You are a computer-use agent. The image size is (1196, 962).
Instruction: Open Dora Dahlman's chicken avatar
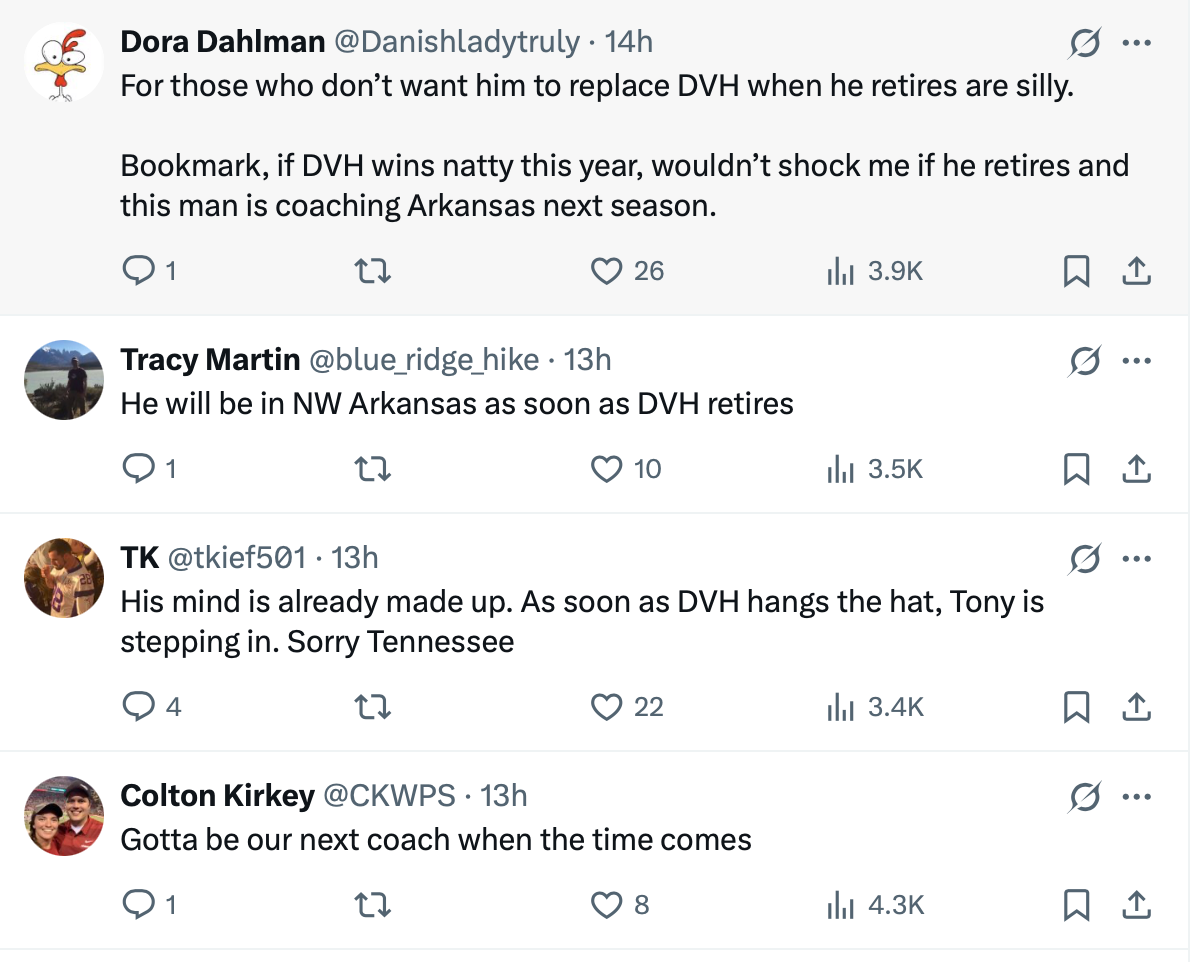pyautogui.click(x=64, y=62)
